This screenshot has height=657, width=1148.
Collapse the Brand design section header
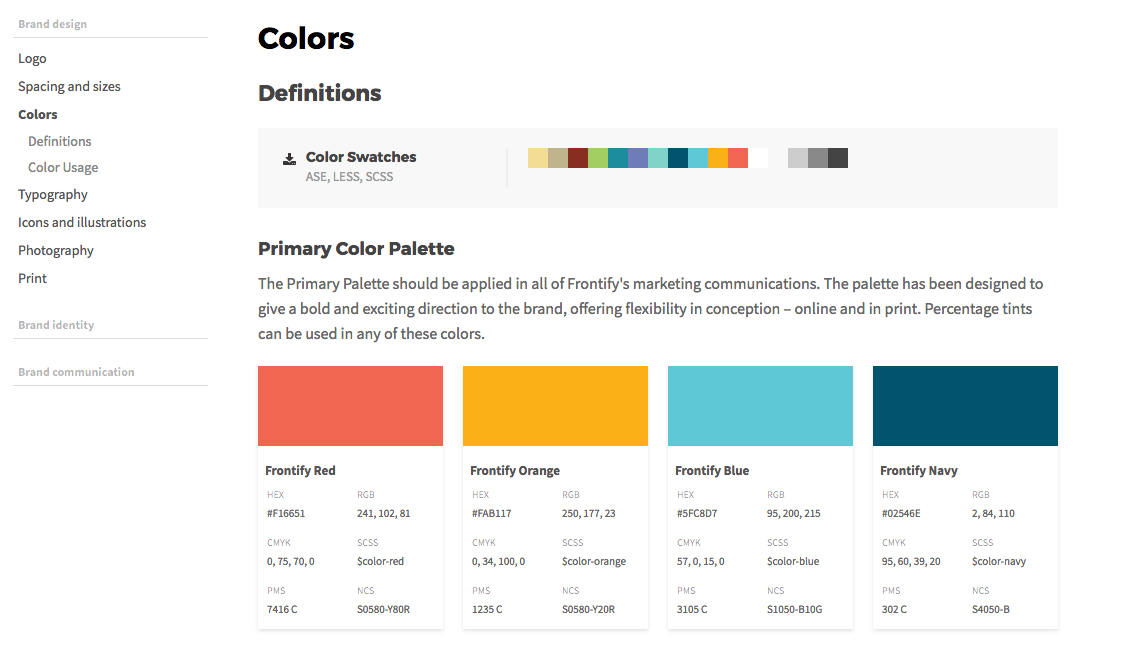coord(53,24)
